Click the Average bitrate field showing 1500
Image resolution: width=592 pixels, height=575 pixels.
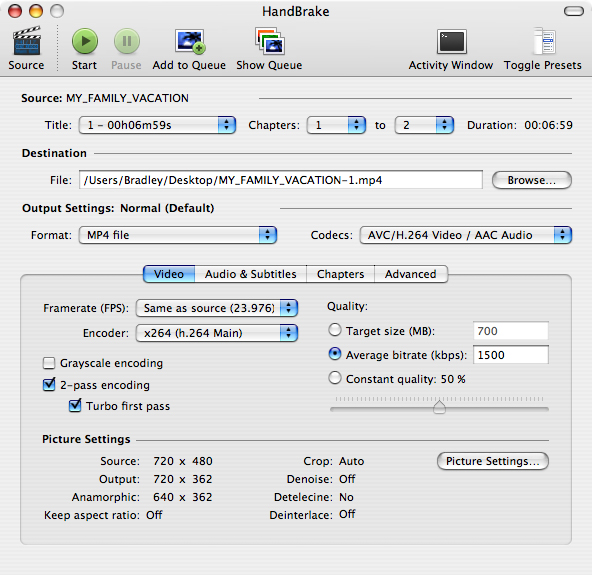coord(511,355)
